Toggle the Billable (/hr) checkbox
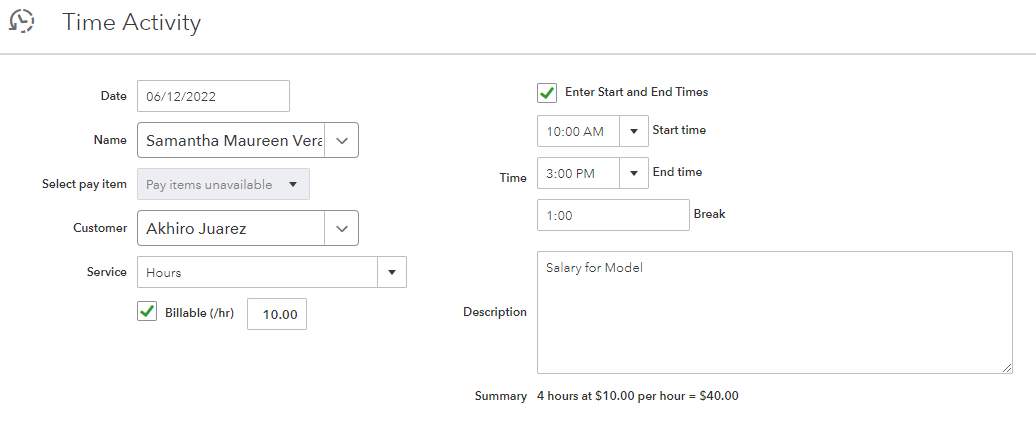The height and width of the screenshot is (438, 1036). coord(147,312)
